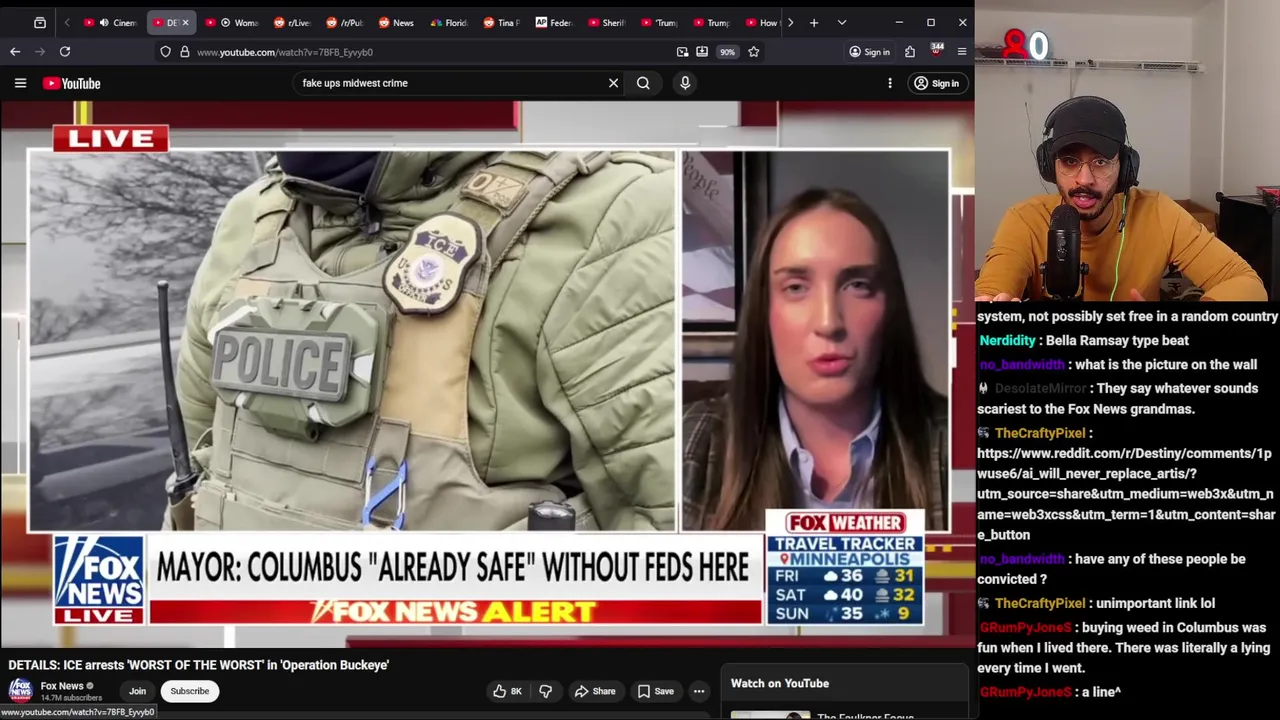Click GRumPyJoneS username on the weed message

click(1025, 627)
